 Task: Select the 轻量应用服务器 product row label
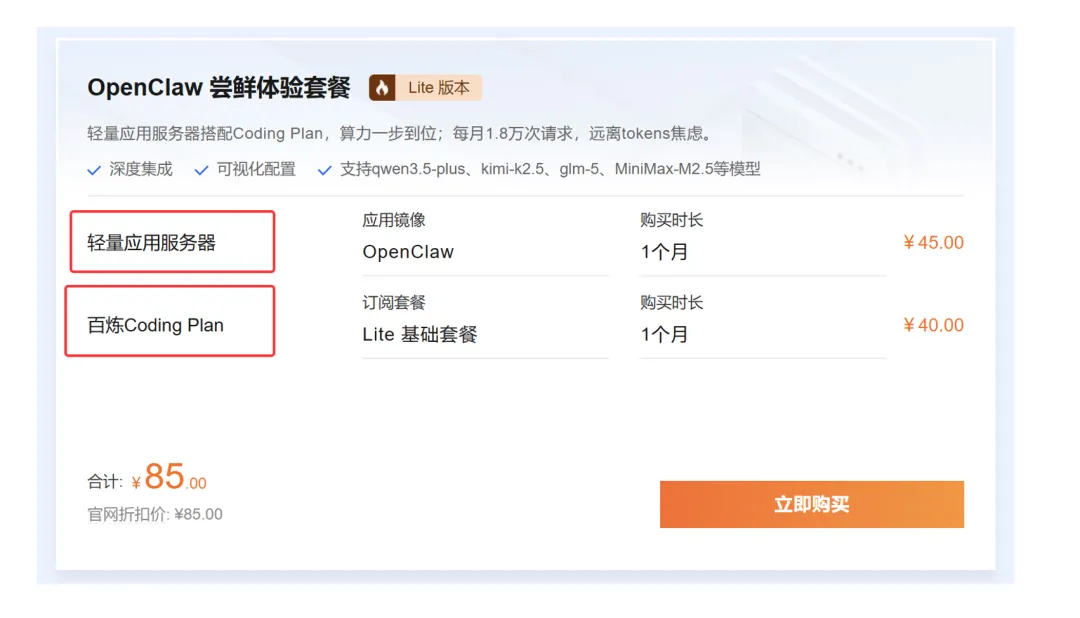pos(152,243)
